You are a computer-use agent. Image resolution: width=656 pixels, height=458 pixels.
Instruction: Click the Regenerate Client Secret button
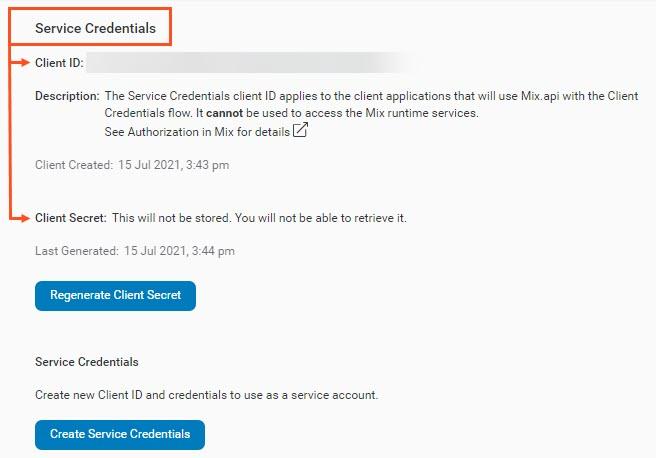point(115,296)
